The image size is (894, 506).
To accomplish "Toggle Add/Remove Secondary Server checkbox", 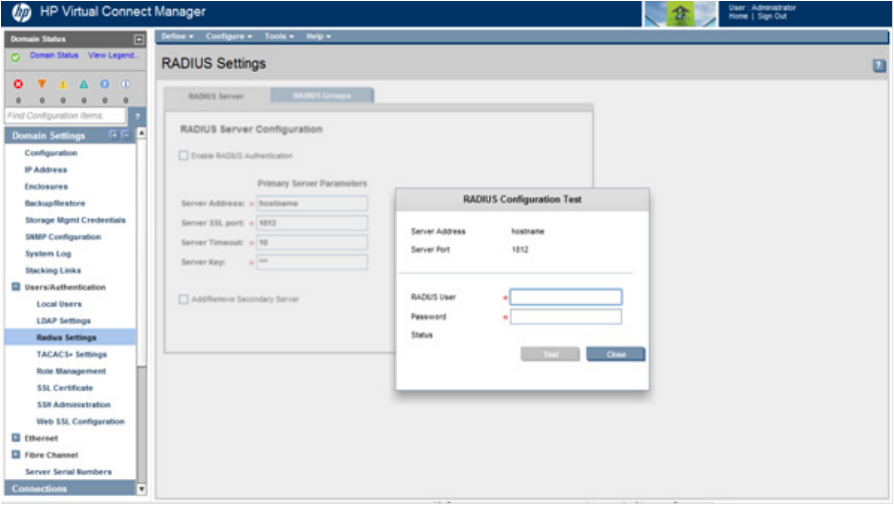I will [x=184, y=299].
